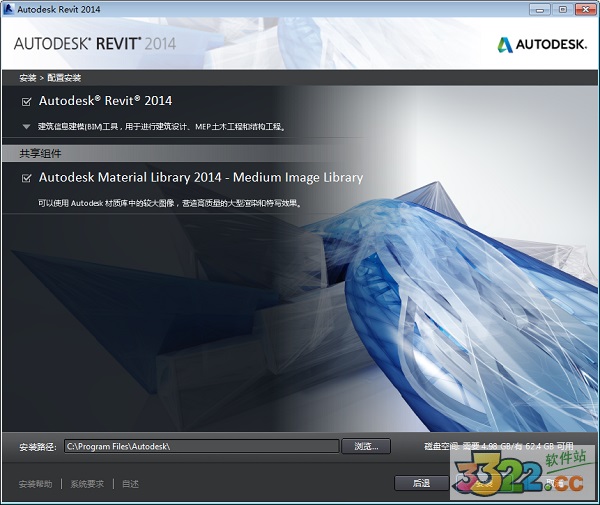Click the 磁盘空间 disk space information

coord(499,446)
